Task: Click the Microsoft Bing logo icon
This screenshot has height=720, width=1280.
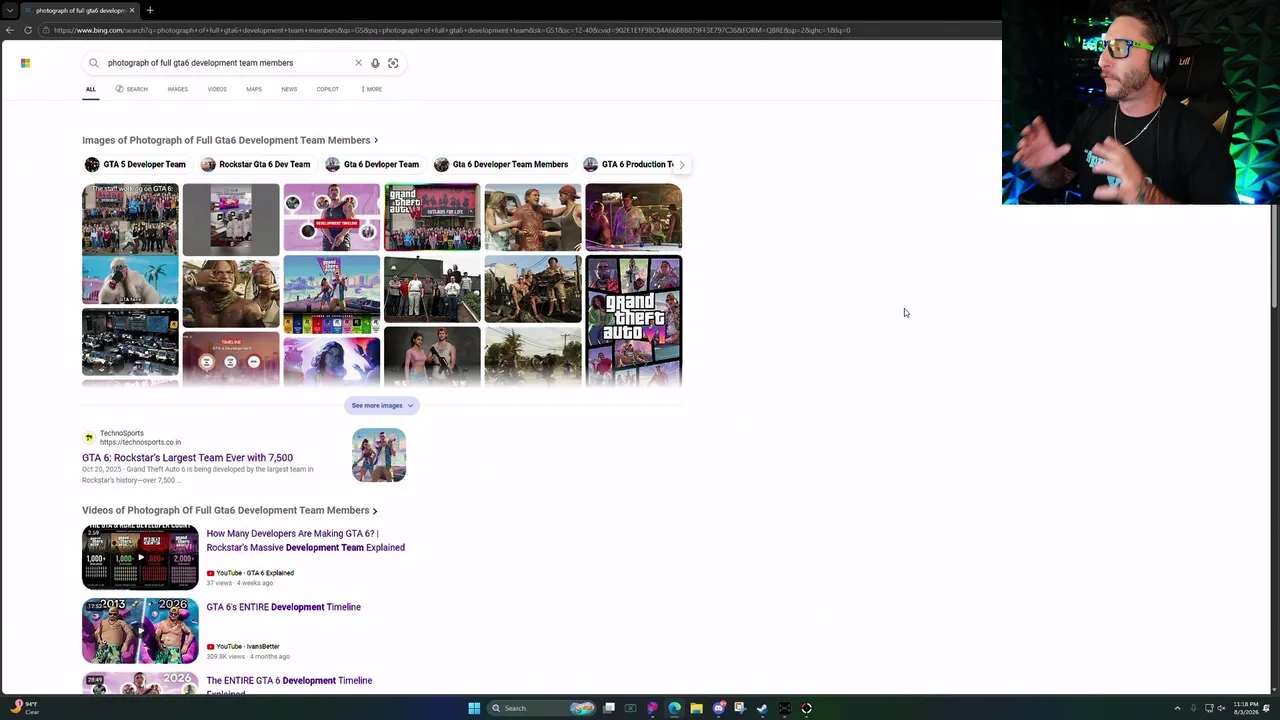Action: pyautogui.click(x=25, y=63)
